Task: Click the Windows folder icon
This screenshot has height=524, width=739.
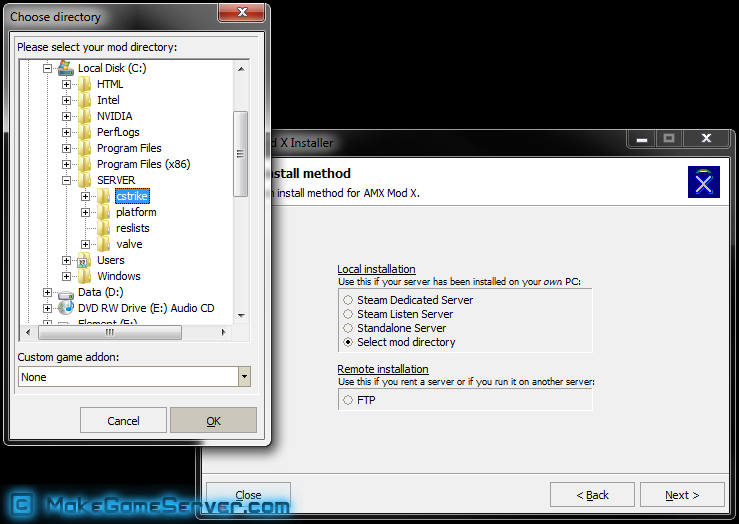Action: [85, 276]
